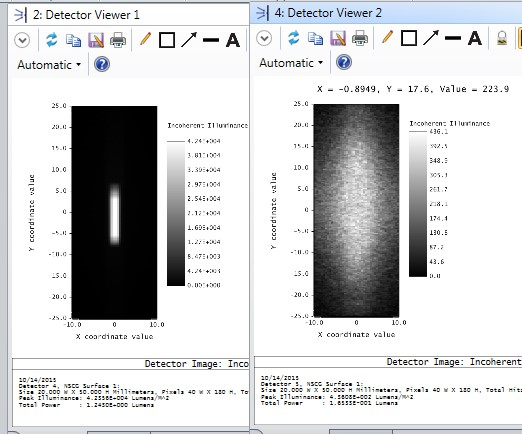
Task: Expand settings chevron in Detector Viewer 2
Action: (264, 38)
